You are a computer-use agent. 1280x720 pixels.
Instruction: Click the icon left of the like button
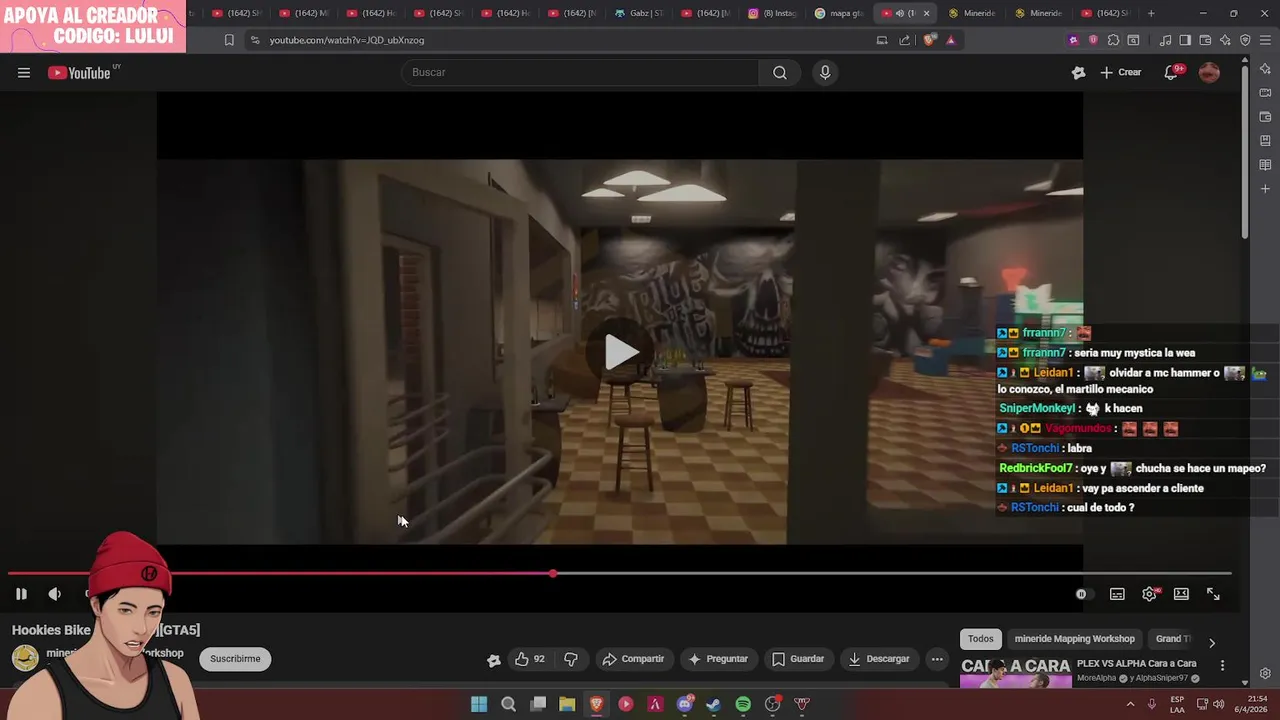pyautogui.click(x=493, y=660)
